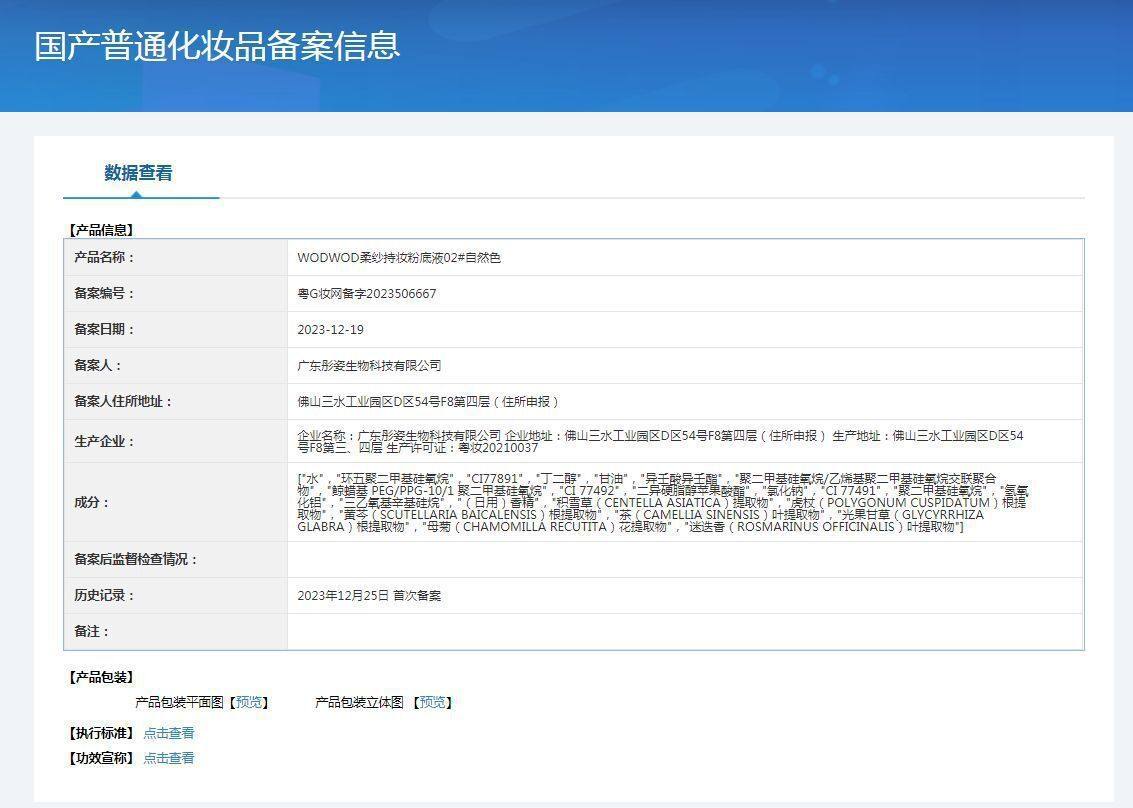Preview 产品包装立体图 via 预览 link
Image resolution: width=1133 pixels, height=808 pixels.
(x=433, y=702)
